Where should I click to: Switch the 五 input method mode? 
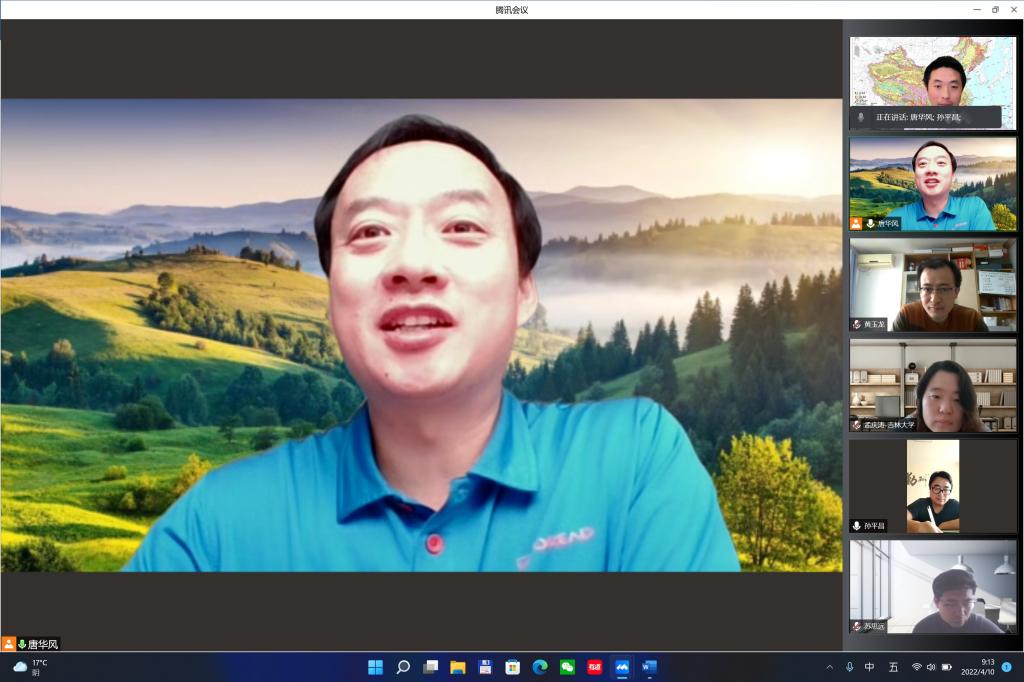(x=893, y=667)
